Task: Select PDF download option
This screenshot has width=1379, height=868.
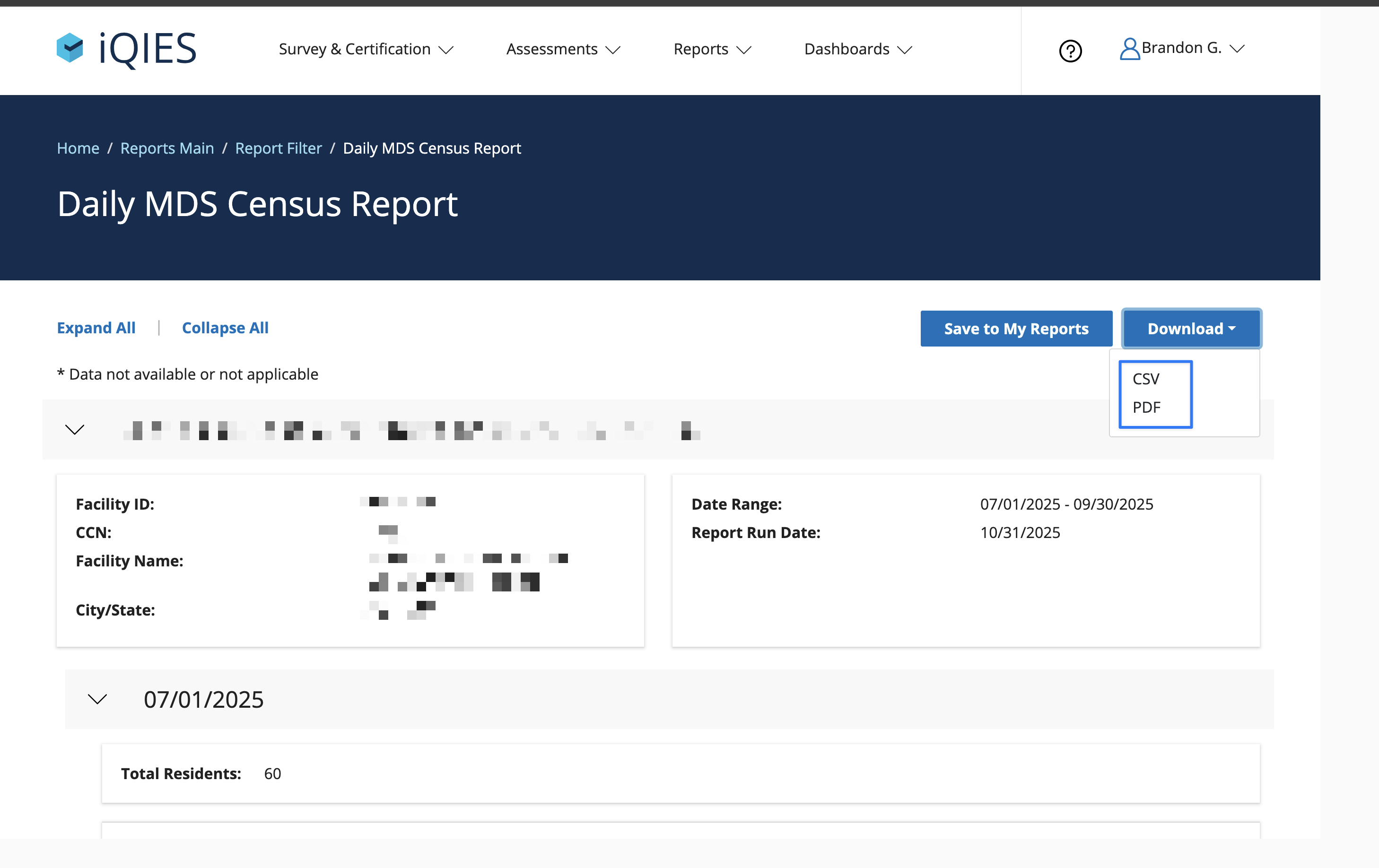Action: (x=1146, y=408)
